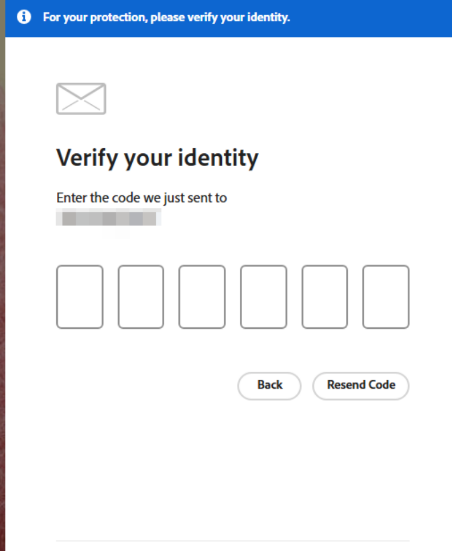Click the 'Enter the code we just sent to' text

pyautogui.click(x=142, y=198)
